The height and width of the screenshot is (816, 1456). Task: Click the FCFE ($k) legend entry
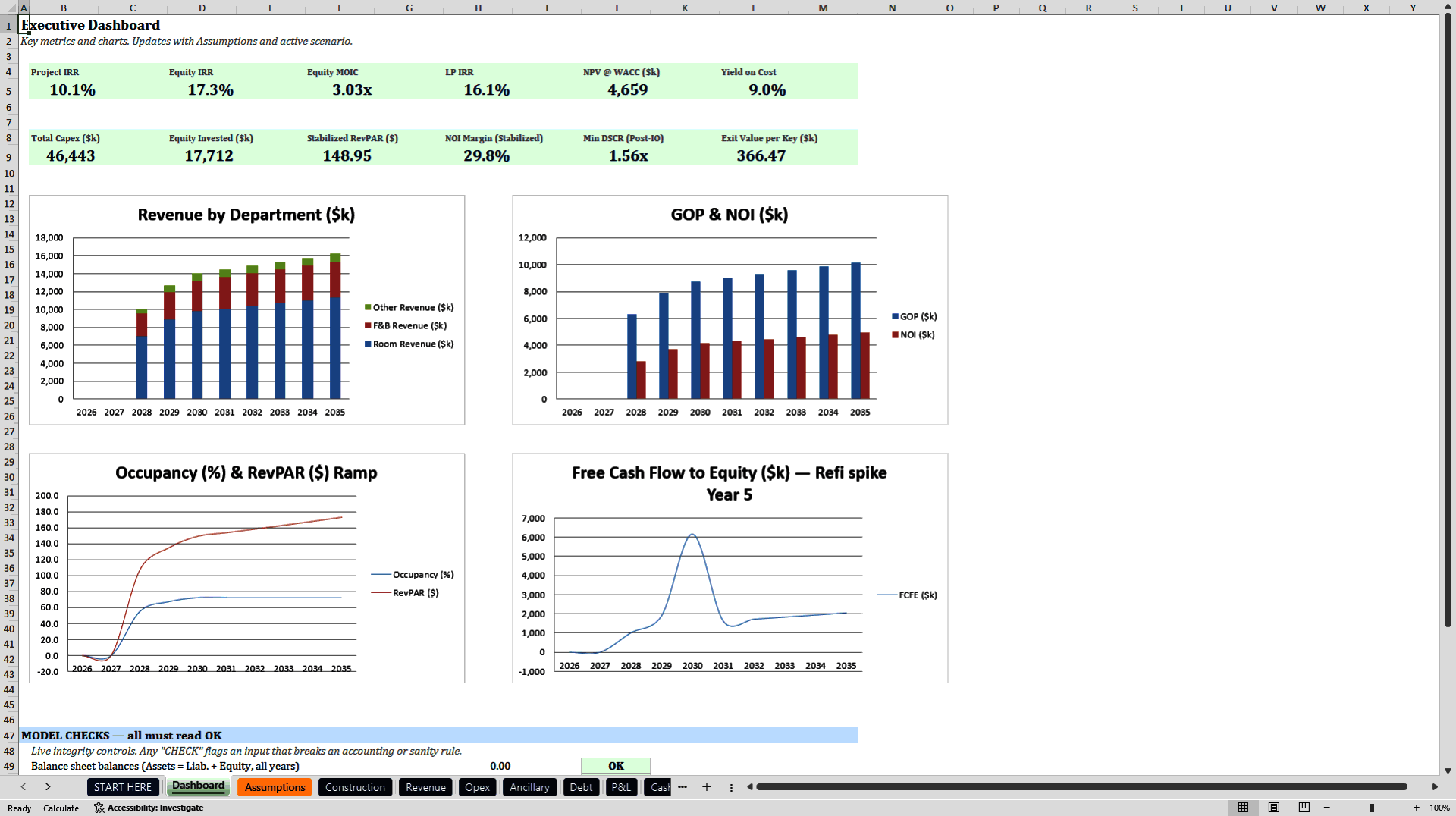(907, 595)
